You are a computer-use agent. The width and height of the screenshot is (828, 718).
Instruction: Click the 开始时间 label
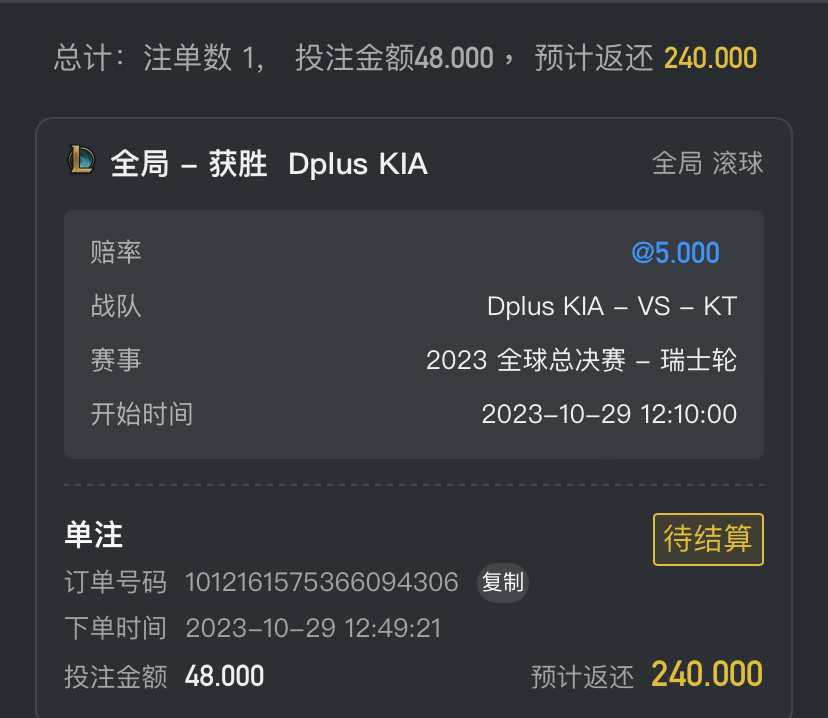click(x=142, y=414)
